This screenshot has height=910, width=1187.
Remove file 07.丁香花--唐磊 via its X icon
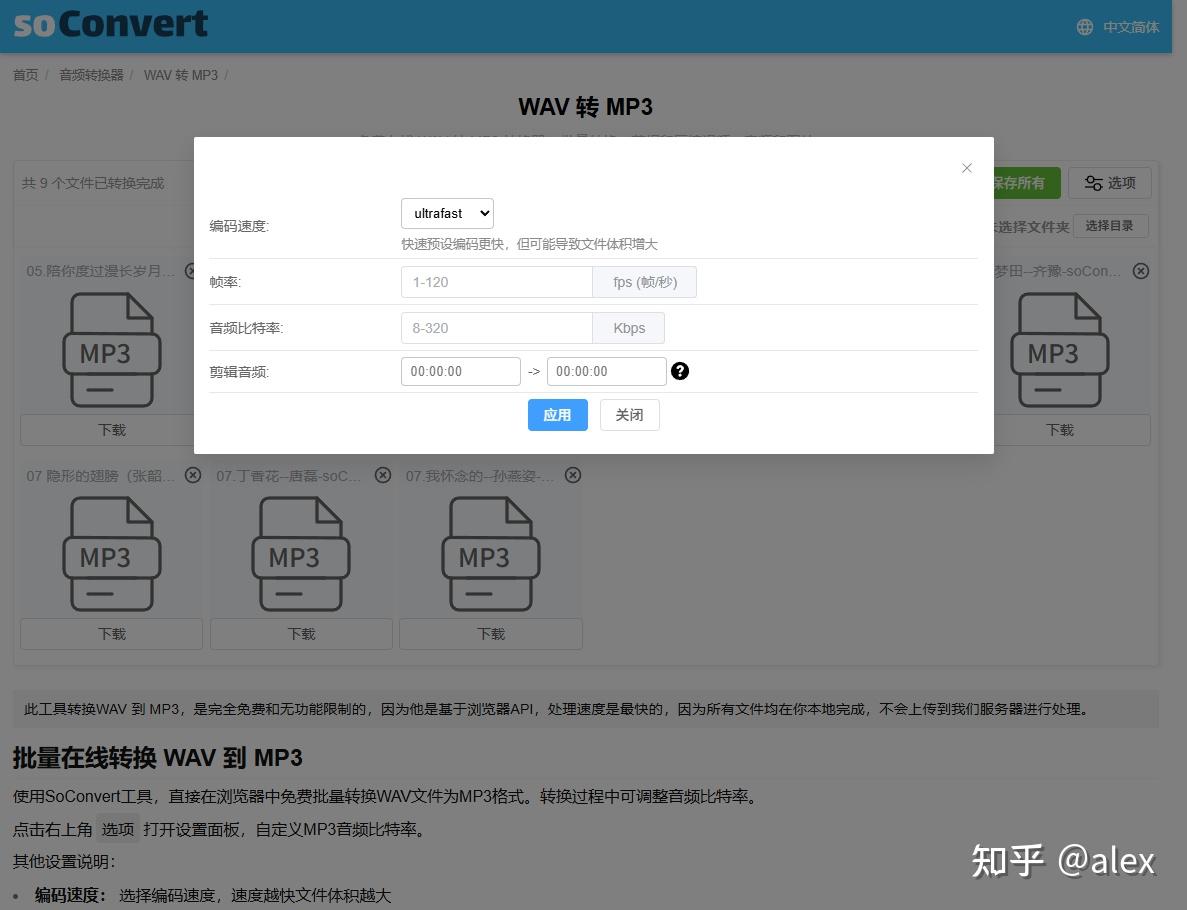(382, 475)
